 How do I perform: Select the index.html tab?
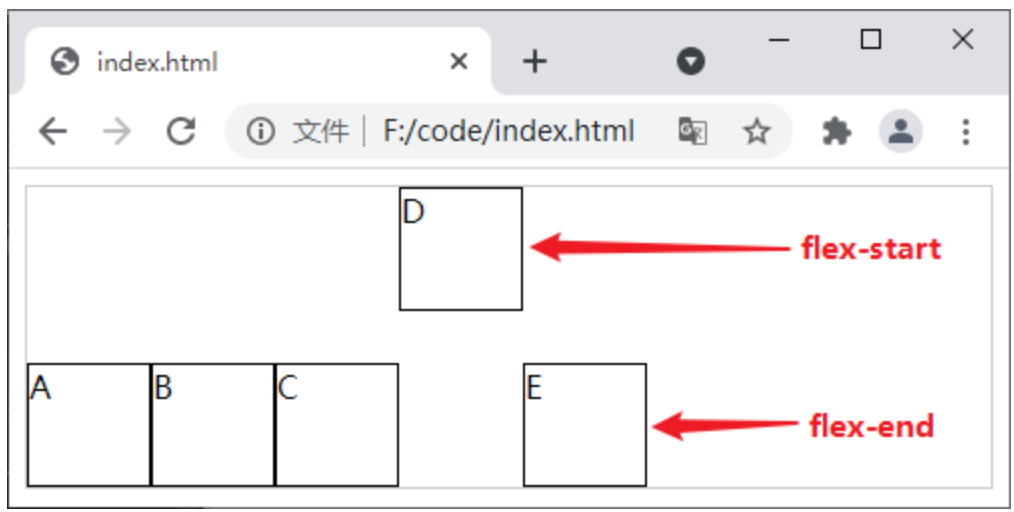pyautogui.click(x=200, y=62)
